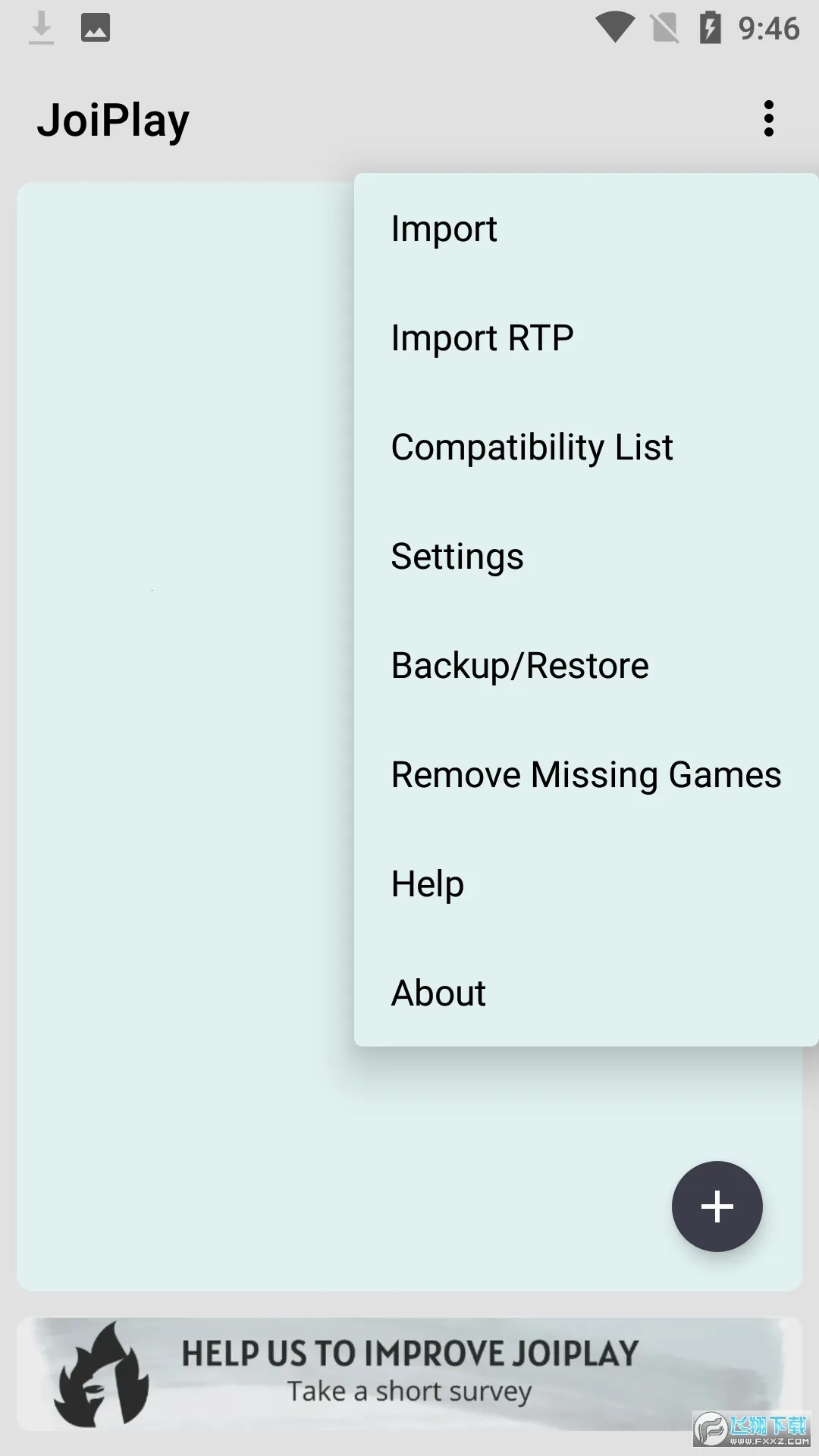Tap the JoiPlay app title

[114, 121]
